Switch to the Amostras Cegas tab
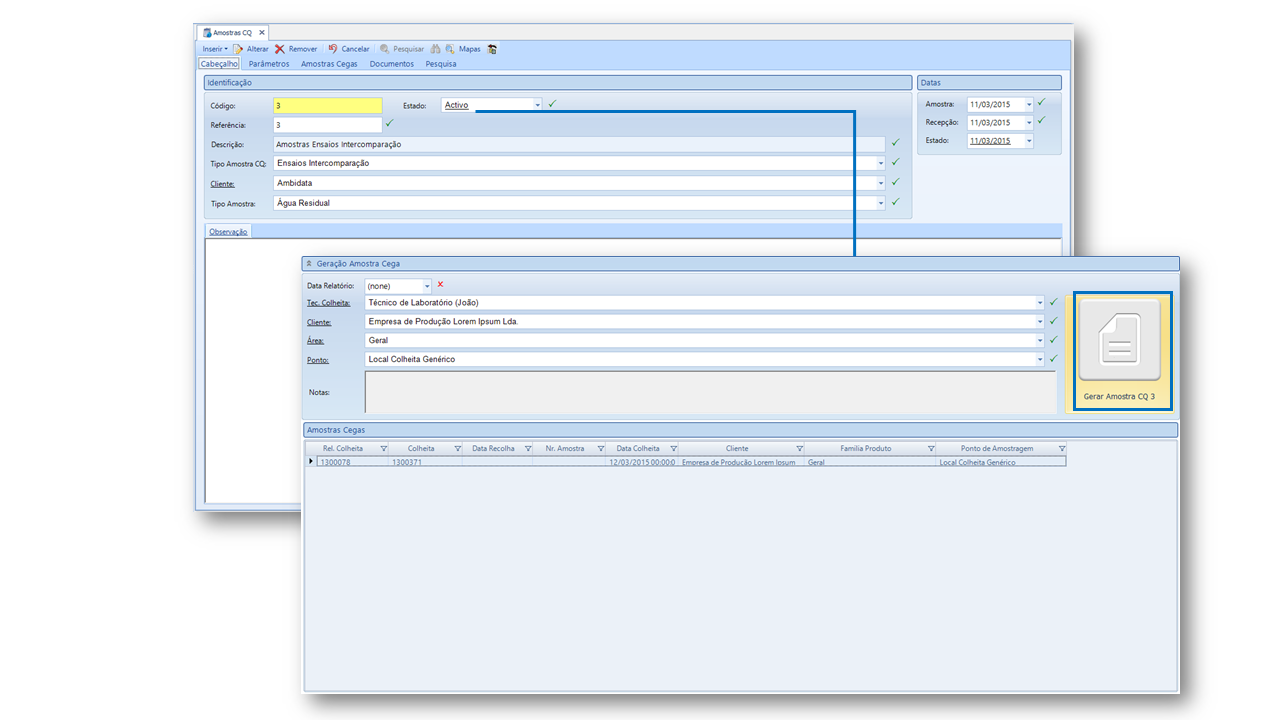 [329, 63]
